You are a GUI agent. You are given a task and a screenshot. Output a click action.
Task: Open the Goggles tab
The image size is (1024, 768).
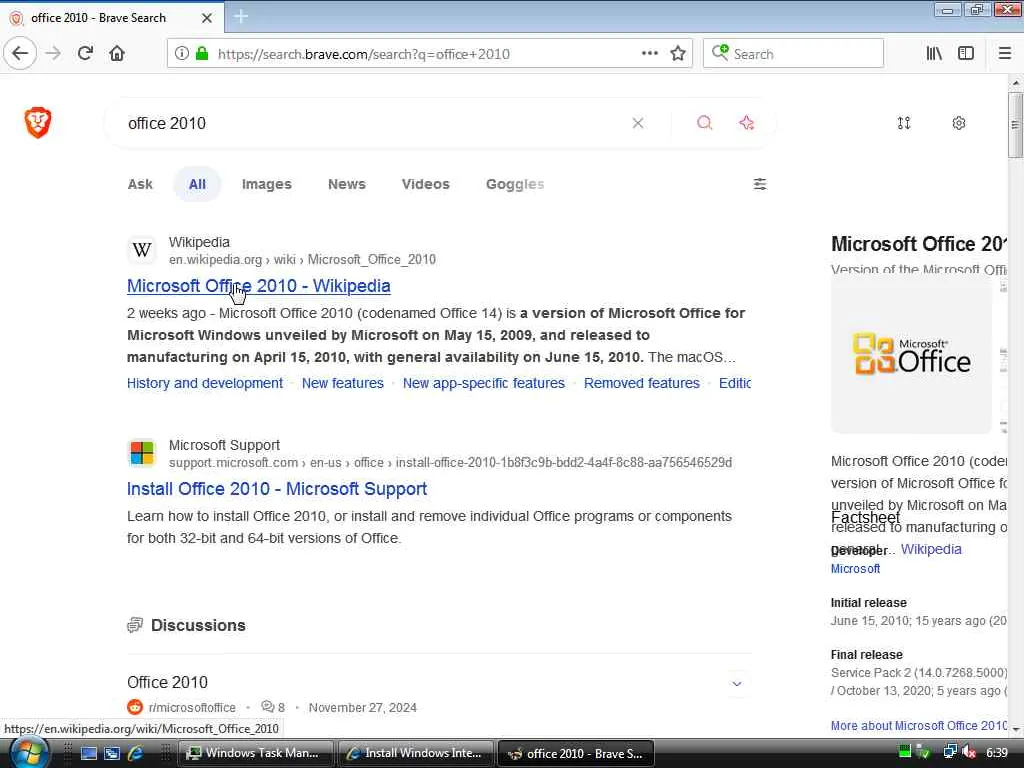(x=515, y=184)
